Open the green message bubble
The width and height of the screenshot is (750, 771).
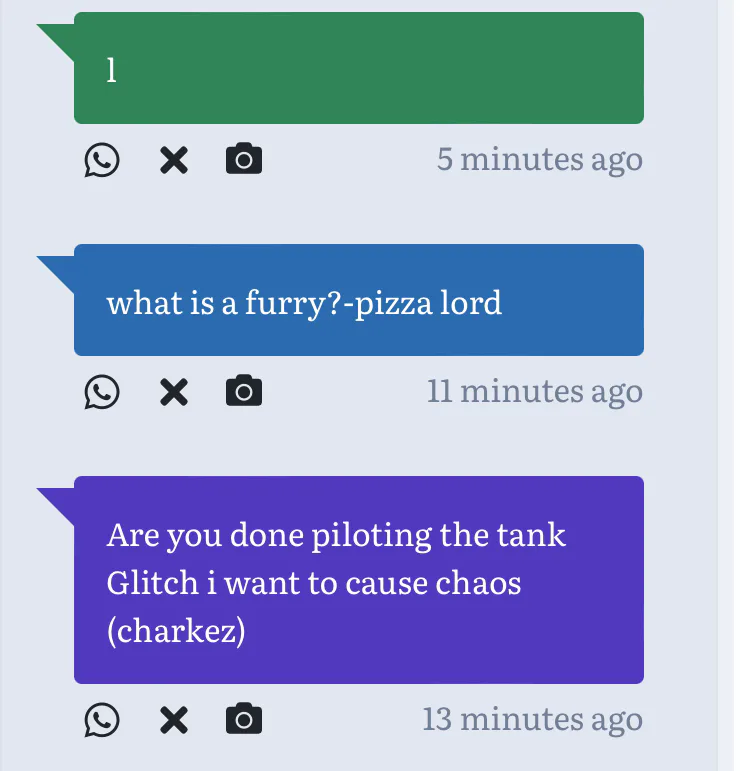359,68
